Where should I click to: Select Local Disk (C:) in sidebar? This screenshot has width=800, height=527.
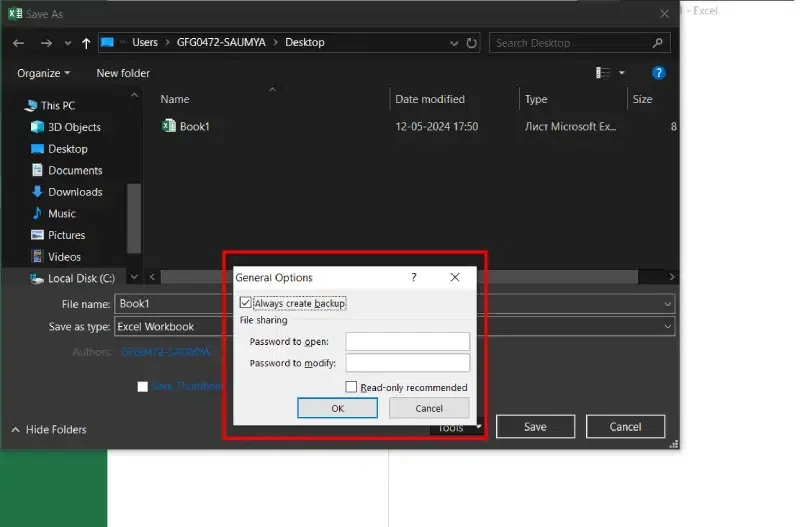point(72,279)
